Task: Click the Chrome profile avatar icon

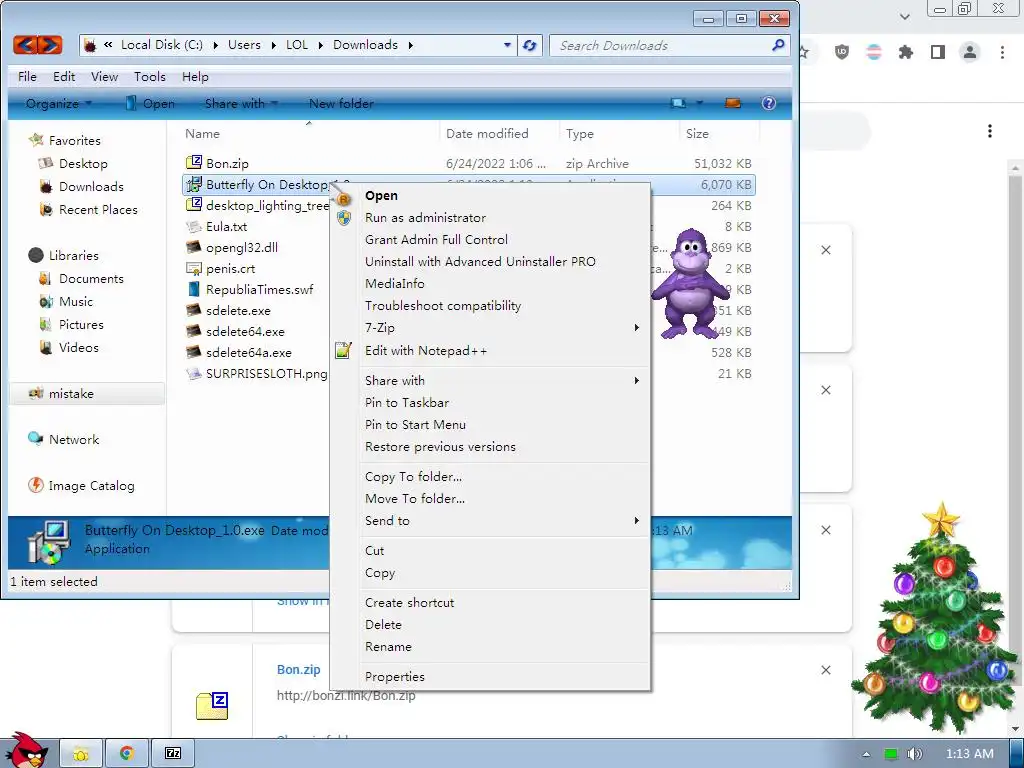Action: (x=970, y=52)
